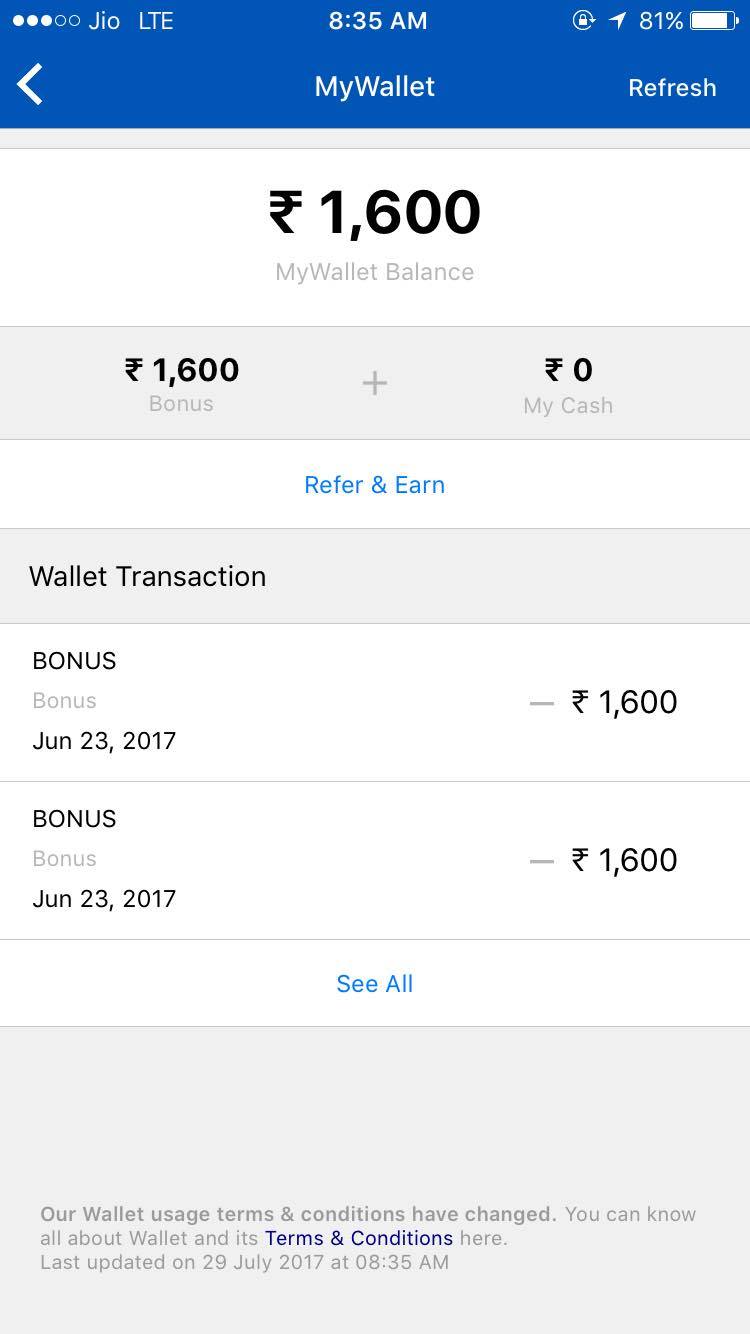The height and width of the screenshot is (1334, 750).
Task: Tap the MyWallet title in header
Action: tap(374, 87)
